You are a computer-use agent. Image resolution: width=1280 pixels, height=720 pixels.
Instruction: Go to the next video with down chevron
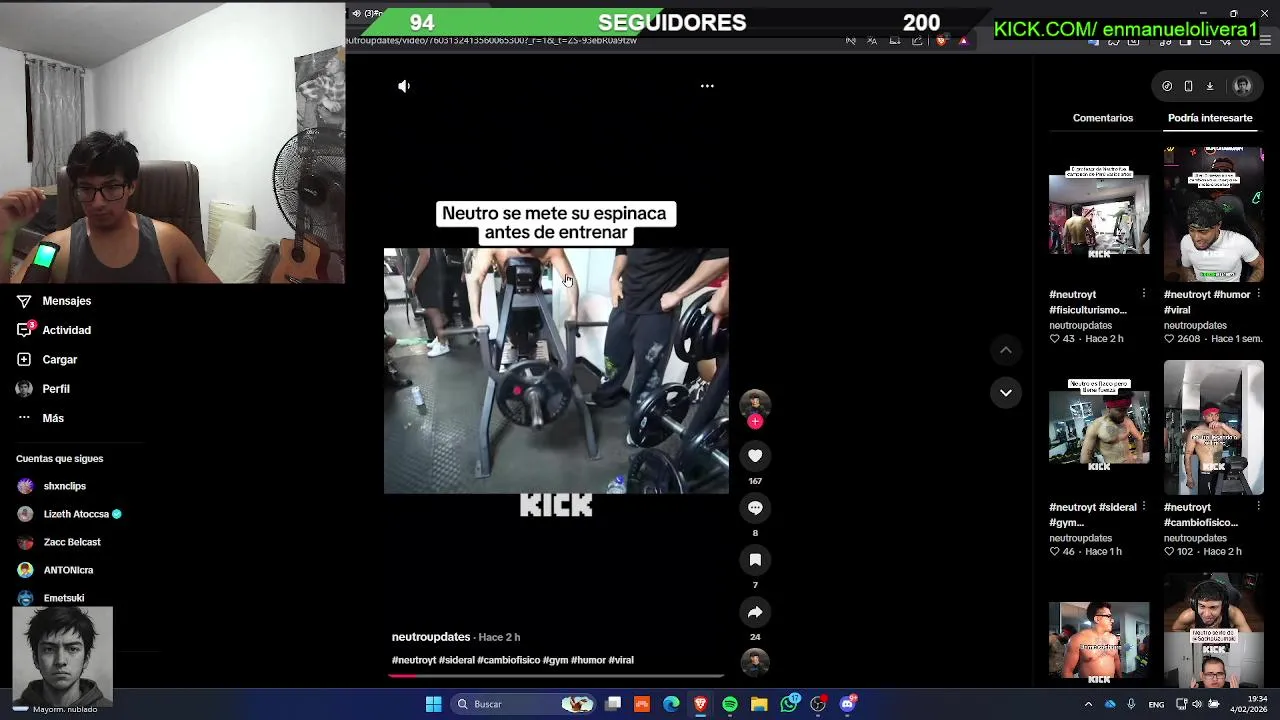tap(1006, 393)
